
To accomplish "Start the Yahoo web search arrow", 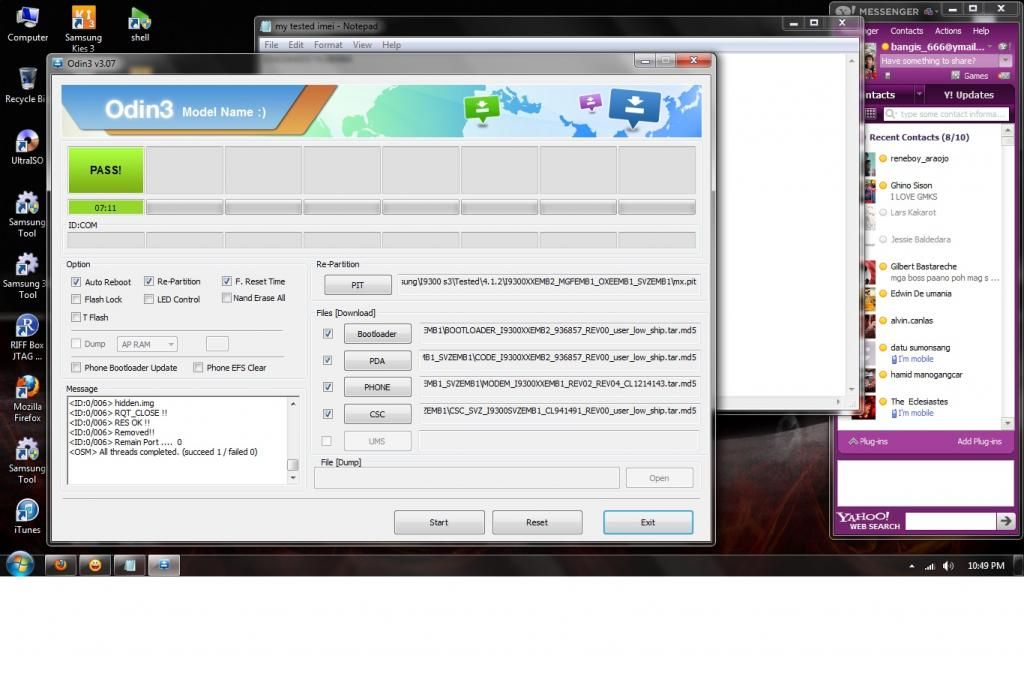I will point(1006,521).
